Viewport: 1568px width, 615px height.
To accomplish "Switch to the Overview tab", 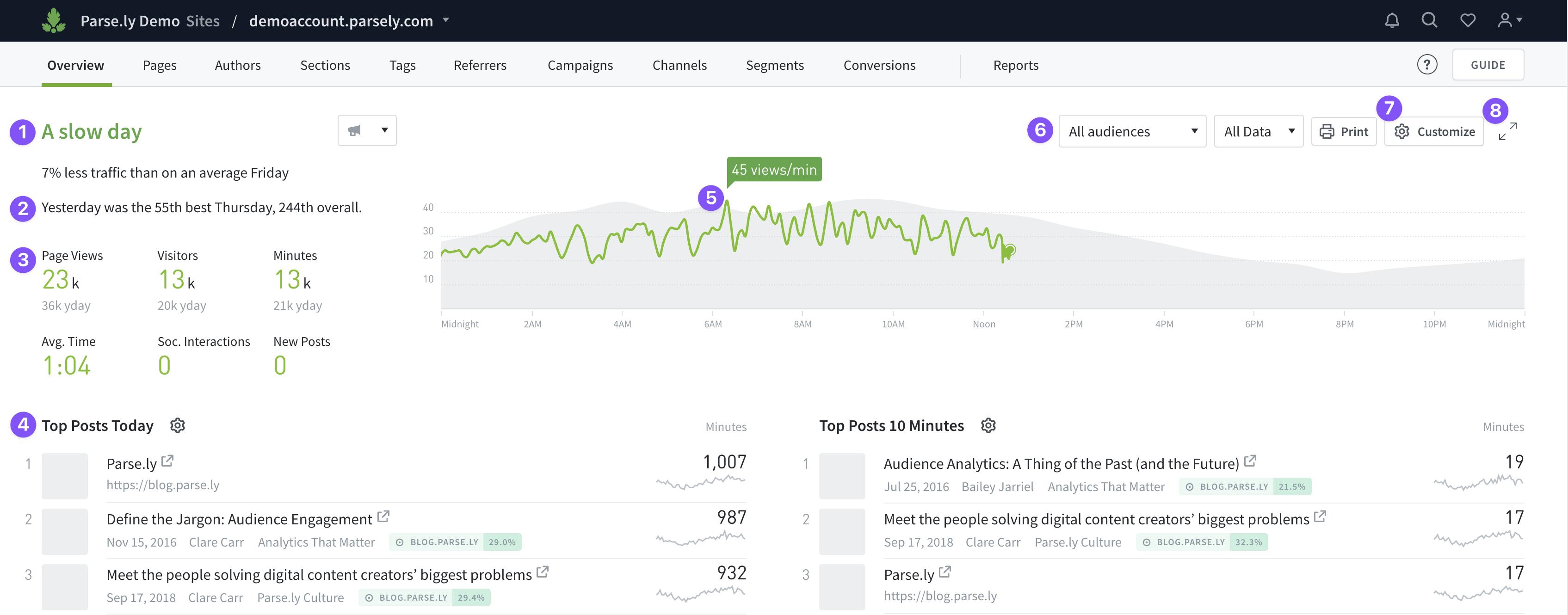I will pos(76,65).
